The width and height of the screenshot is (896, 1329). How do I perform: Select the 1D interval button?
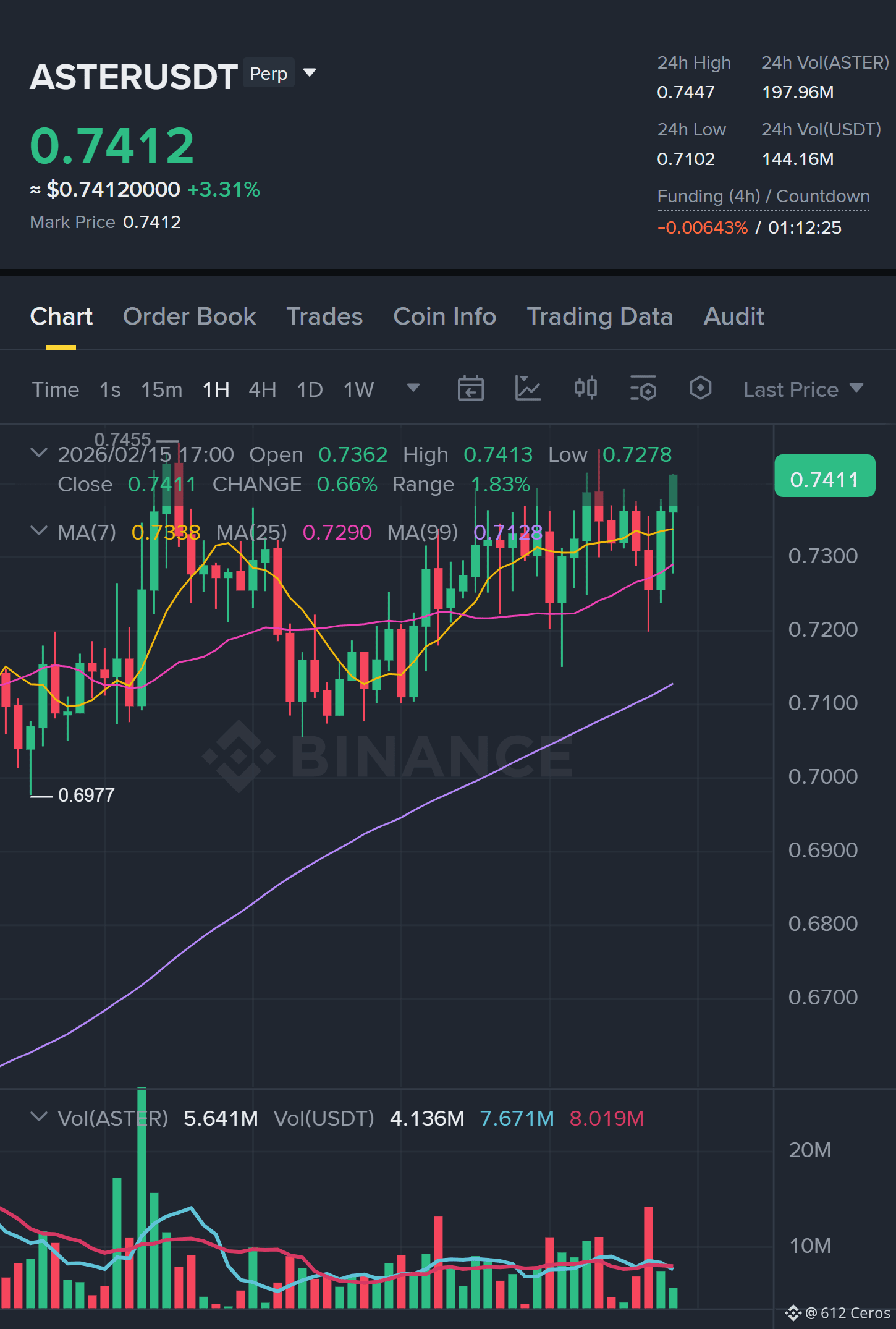coord(310,390)
